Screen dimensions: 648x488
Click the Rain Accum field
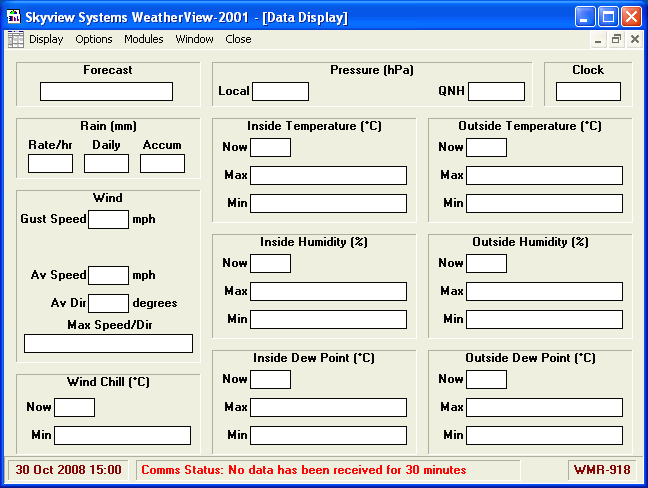click(x=162, y=164)
